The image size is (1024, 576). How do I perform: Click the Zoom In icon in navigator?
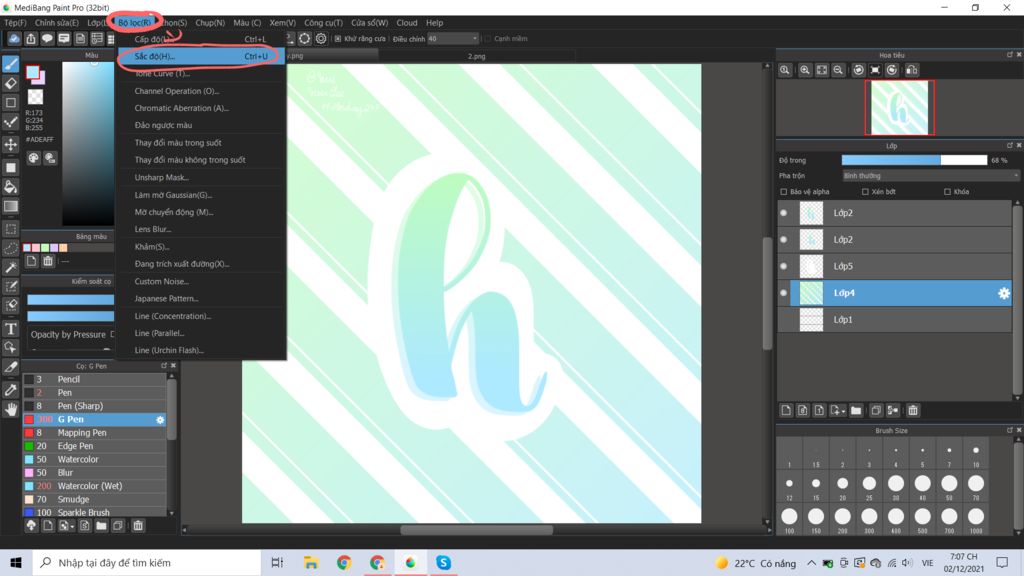point(805,70)
